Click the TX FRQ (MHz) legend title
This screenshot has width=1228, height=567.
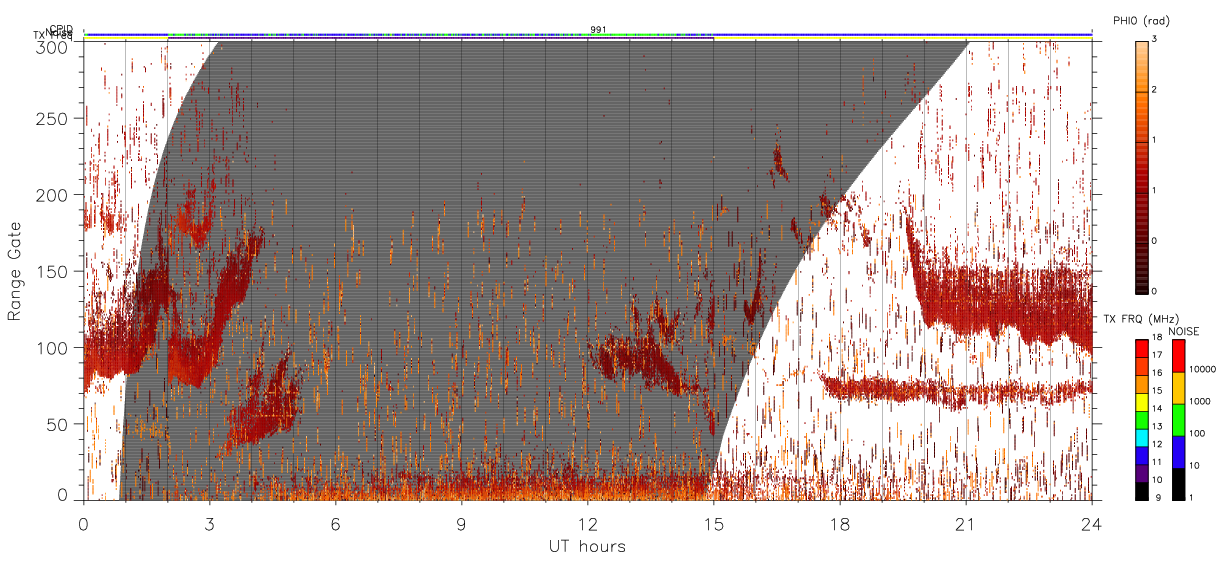pyautogui.click(x=1139, y=318)
